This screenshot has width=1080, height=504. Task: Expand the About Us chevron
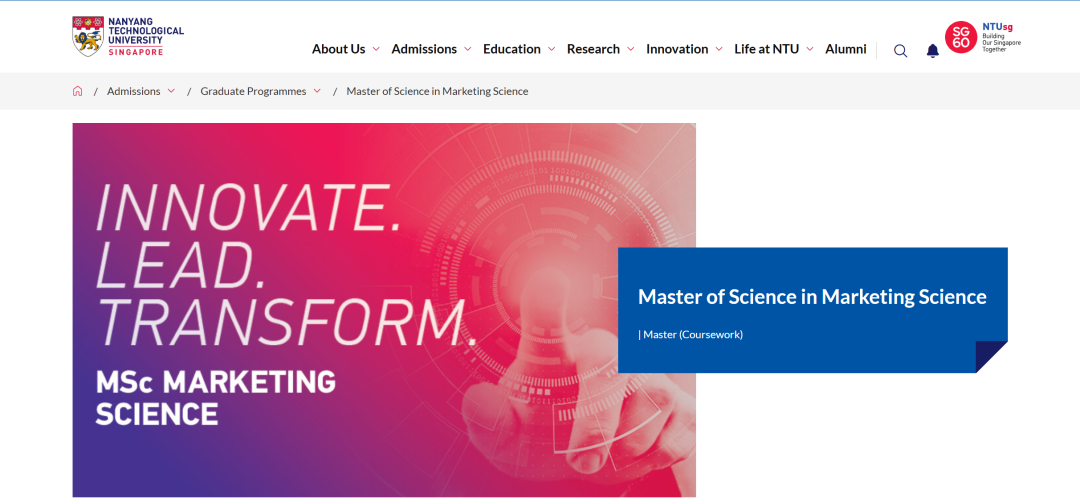click(376, 49)
